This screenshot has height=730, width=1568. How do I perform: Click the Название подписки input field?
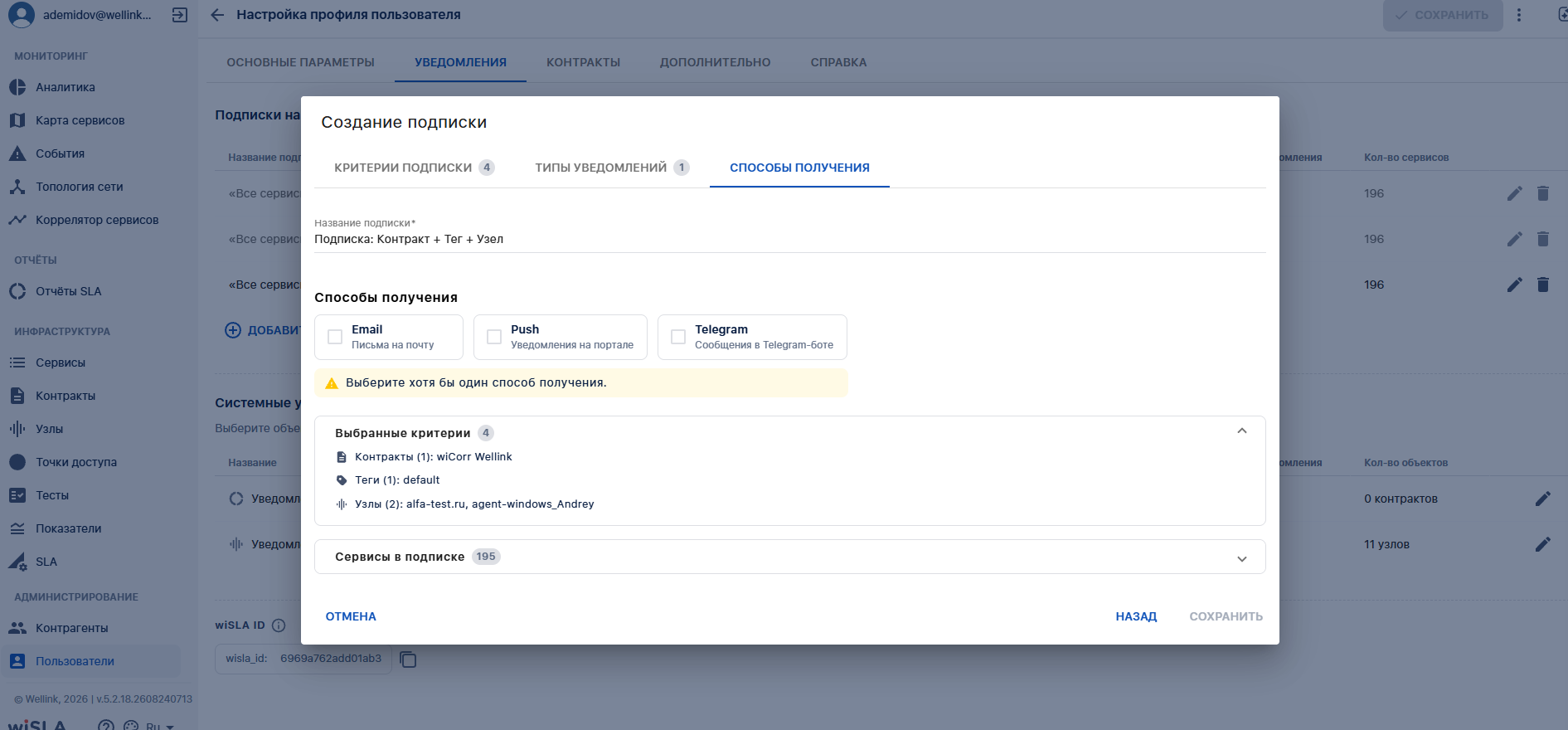(x=789, y=239)
